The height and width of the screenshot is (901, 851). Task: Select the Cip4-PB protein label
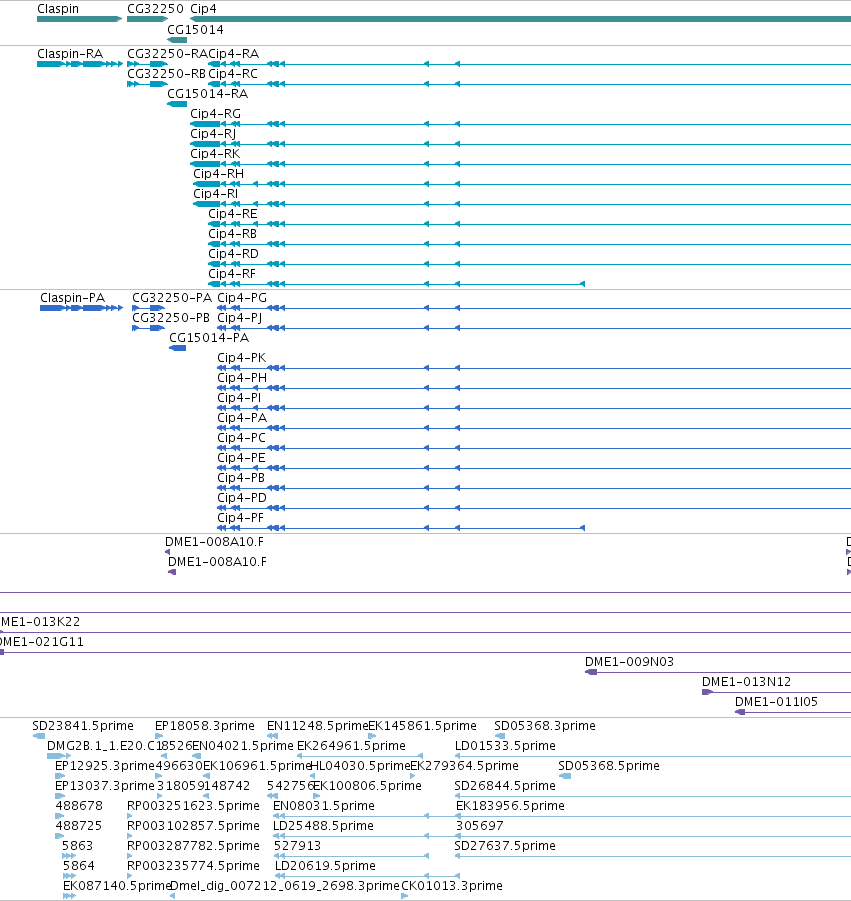click(241, 478)
